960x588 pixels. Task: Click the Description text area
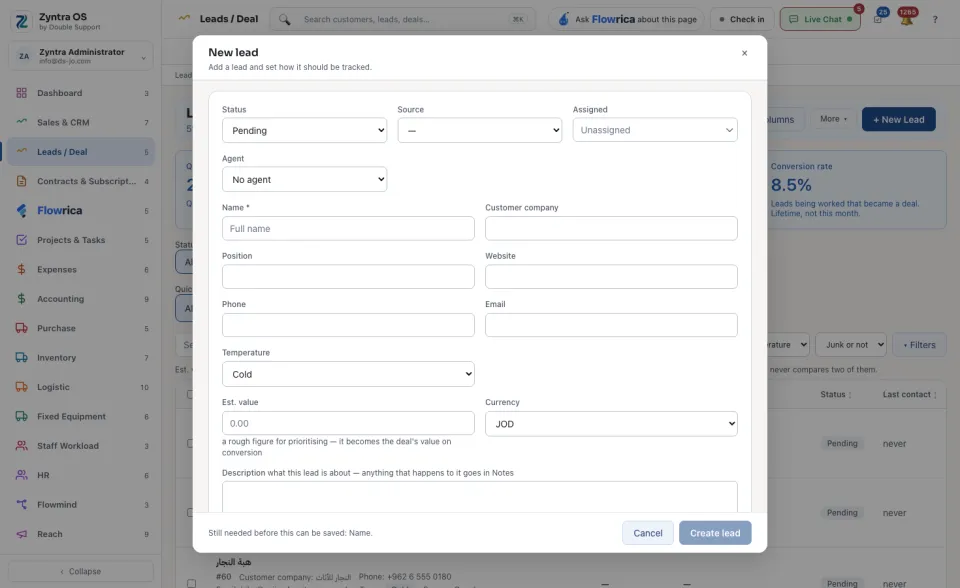480,497
